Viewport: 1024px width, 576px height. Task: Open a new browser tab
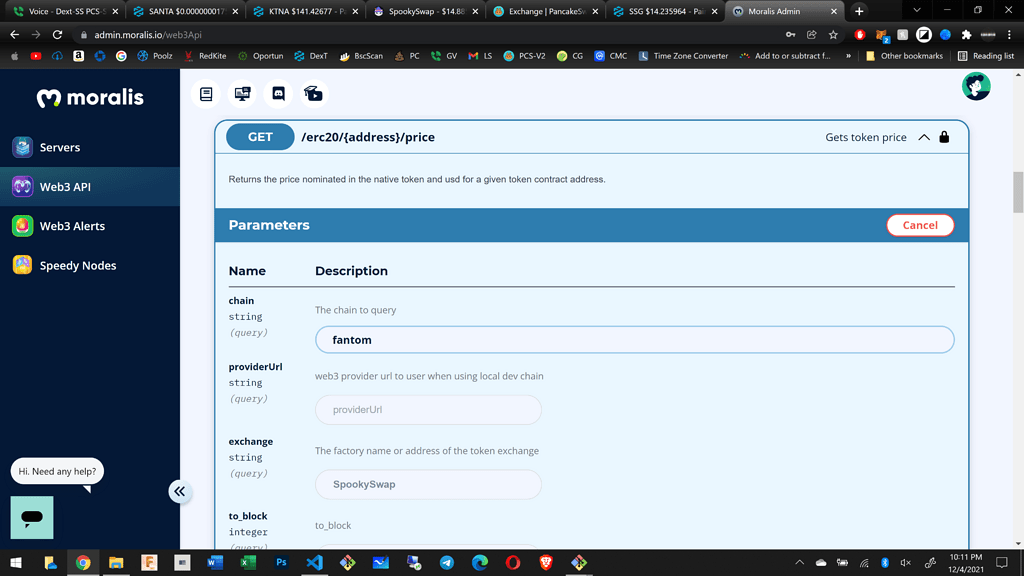tap(859, 11)
